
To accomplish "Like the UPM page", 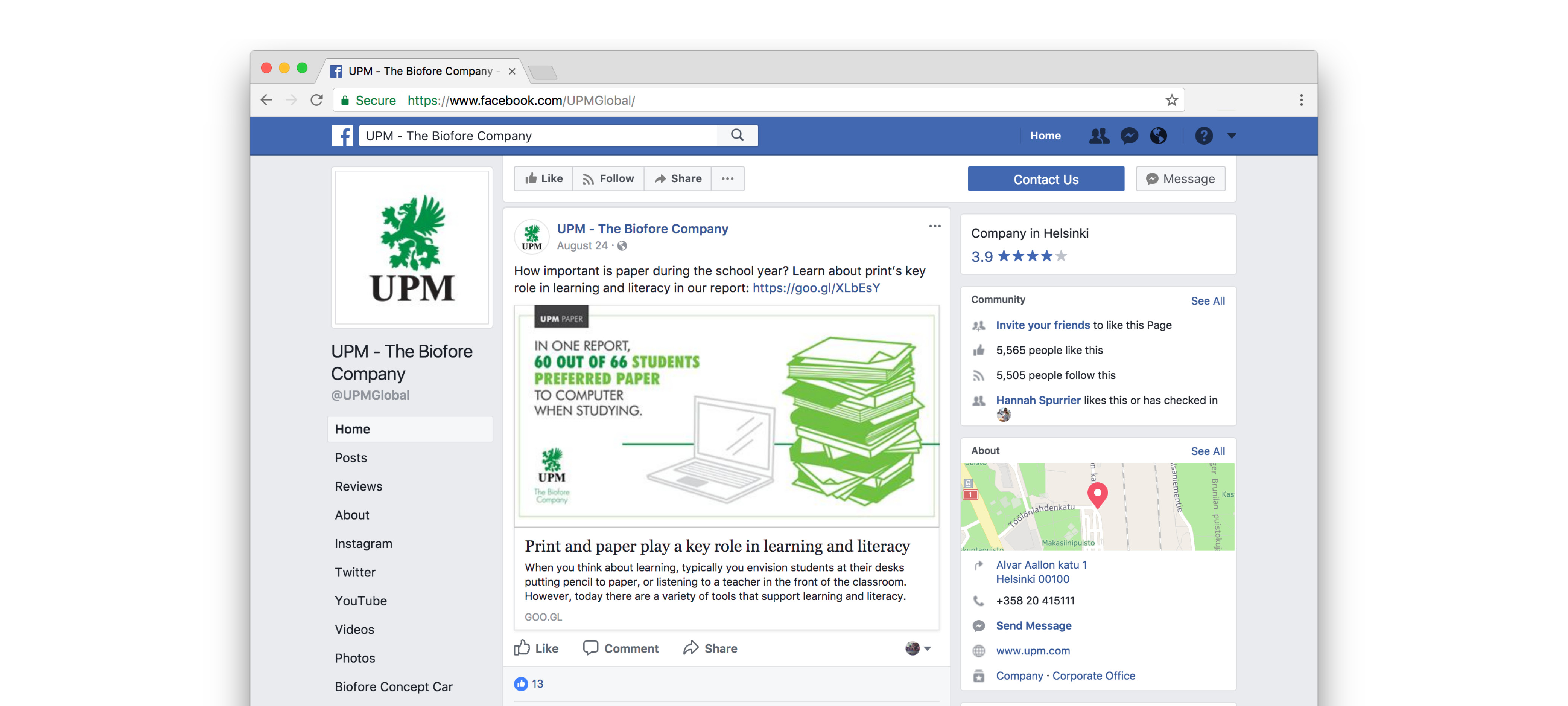I will tap(544, 178).
